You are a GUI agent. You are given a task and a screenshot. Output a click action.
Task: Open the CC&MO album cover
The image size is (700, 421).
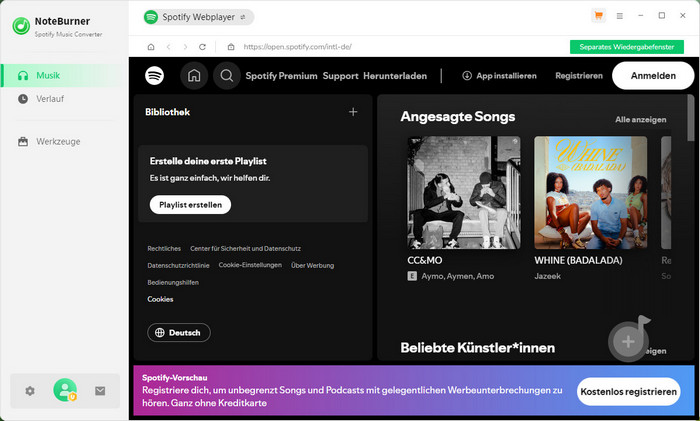(463, 192)
